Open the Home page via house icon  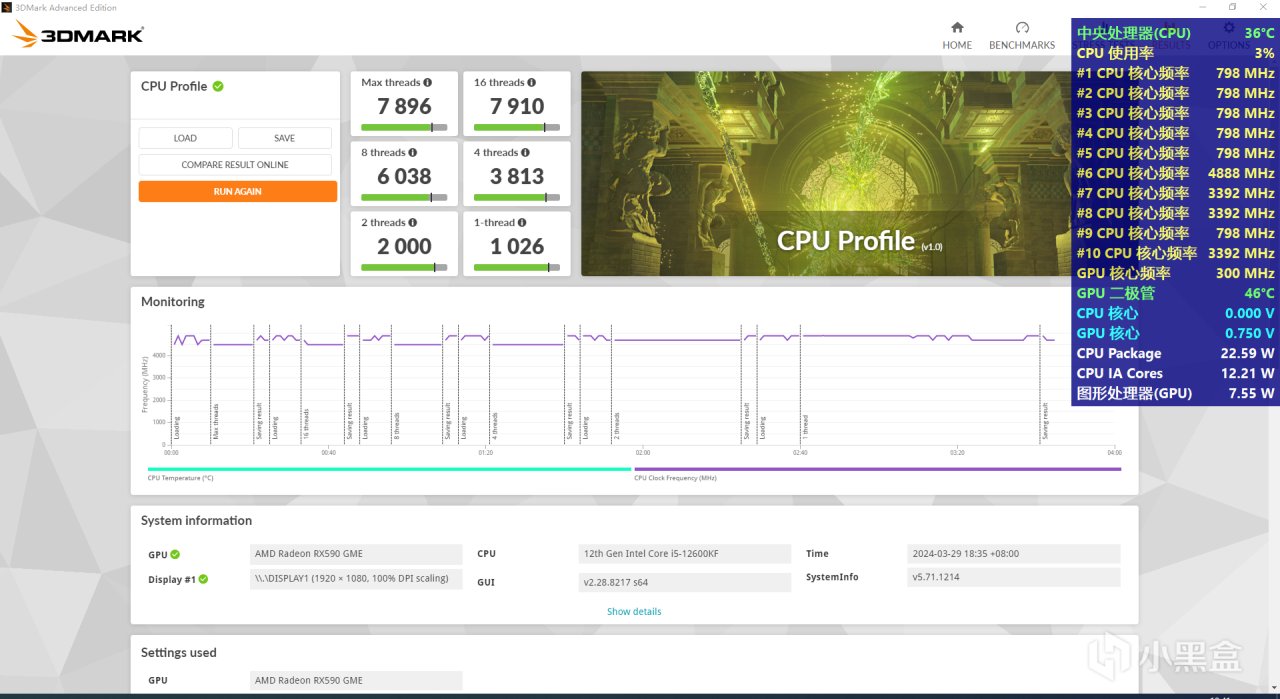957,28
